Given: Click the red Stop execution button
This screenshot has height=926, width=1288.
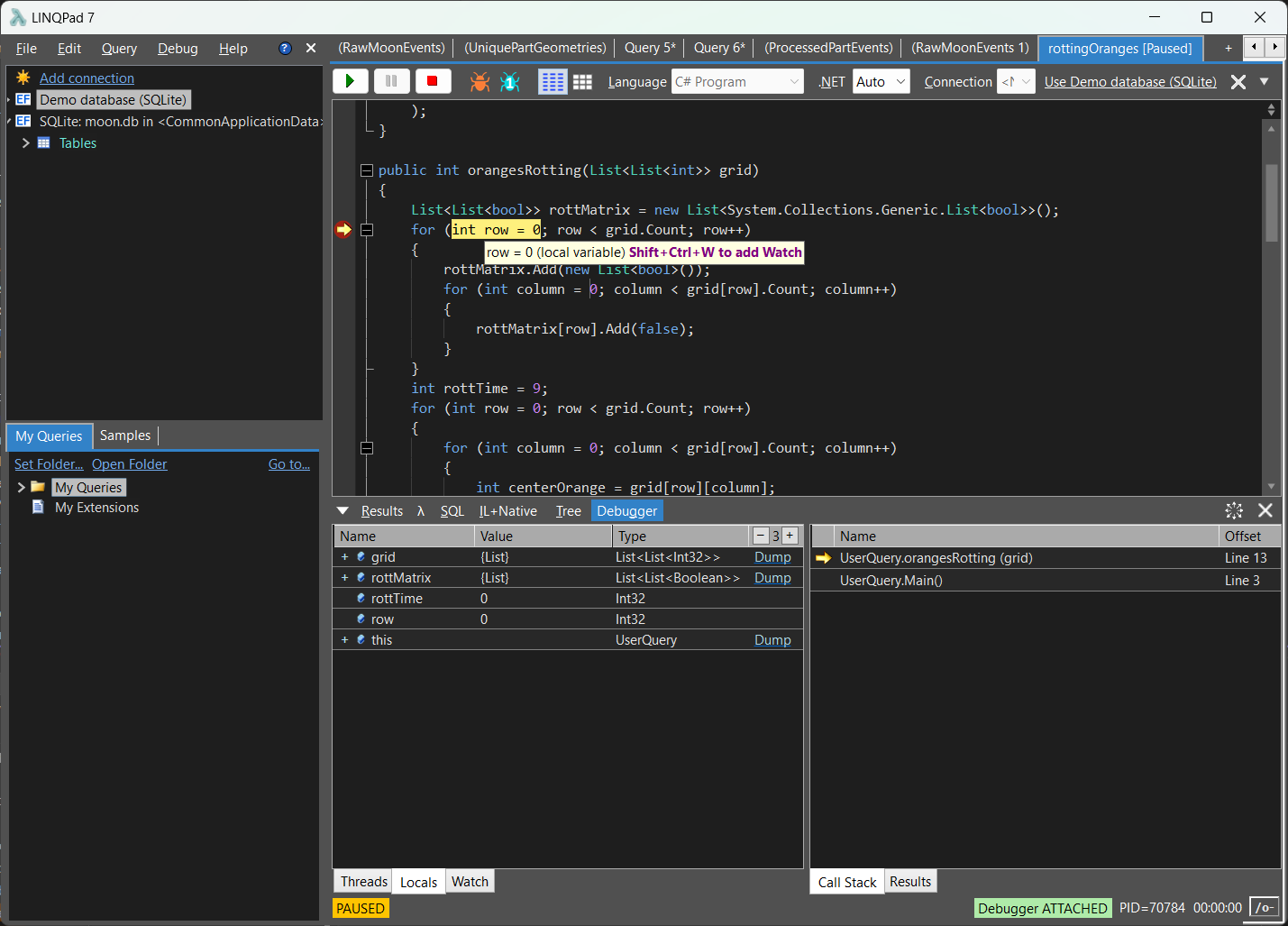Looking at the screenshot, I should pos(433,81).
